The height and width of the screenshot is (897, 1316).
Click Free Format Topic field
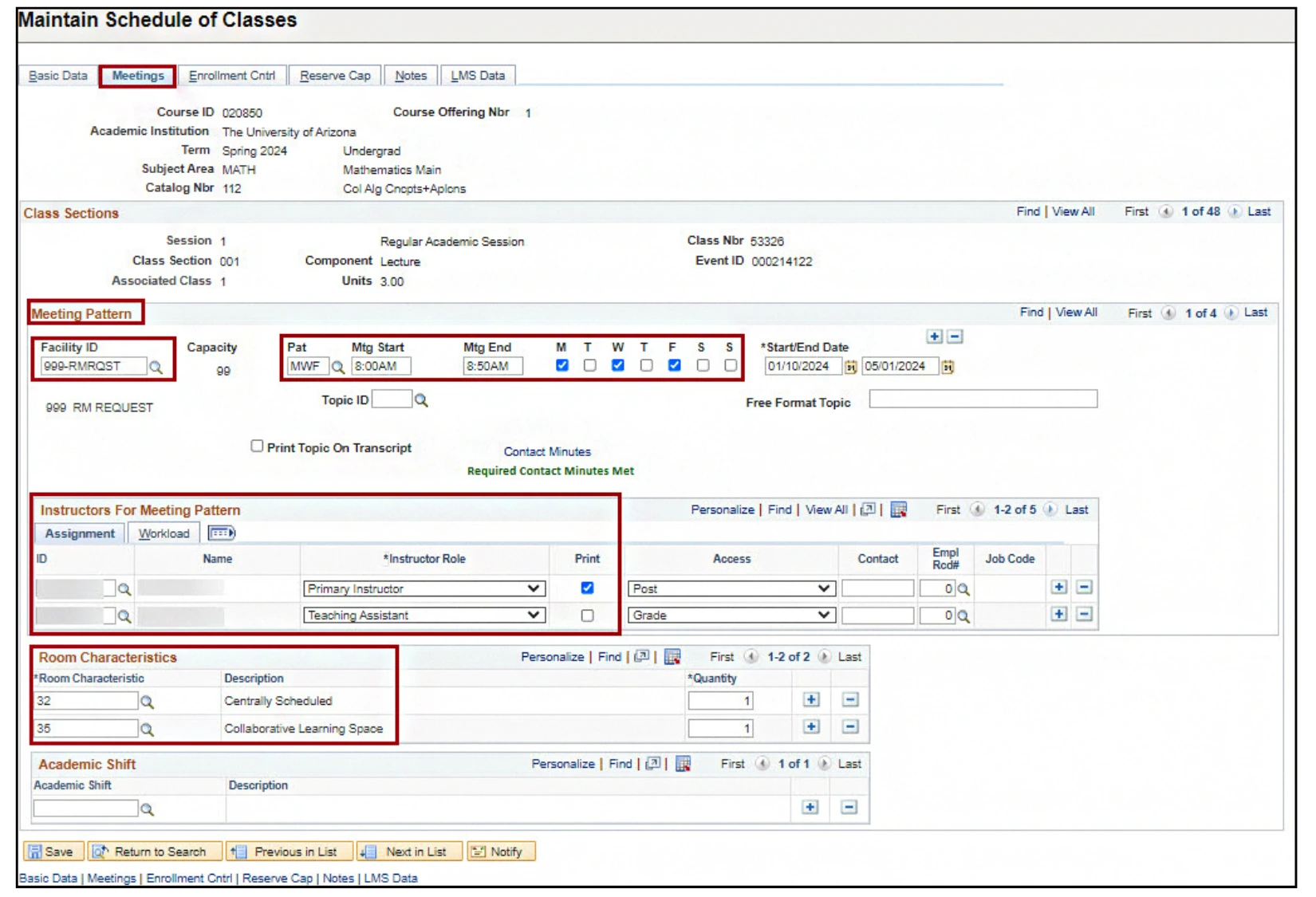click(983, 399)
